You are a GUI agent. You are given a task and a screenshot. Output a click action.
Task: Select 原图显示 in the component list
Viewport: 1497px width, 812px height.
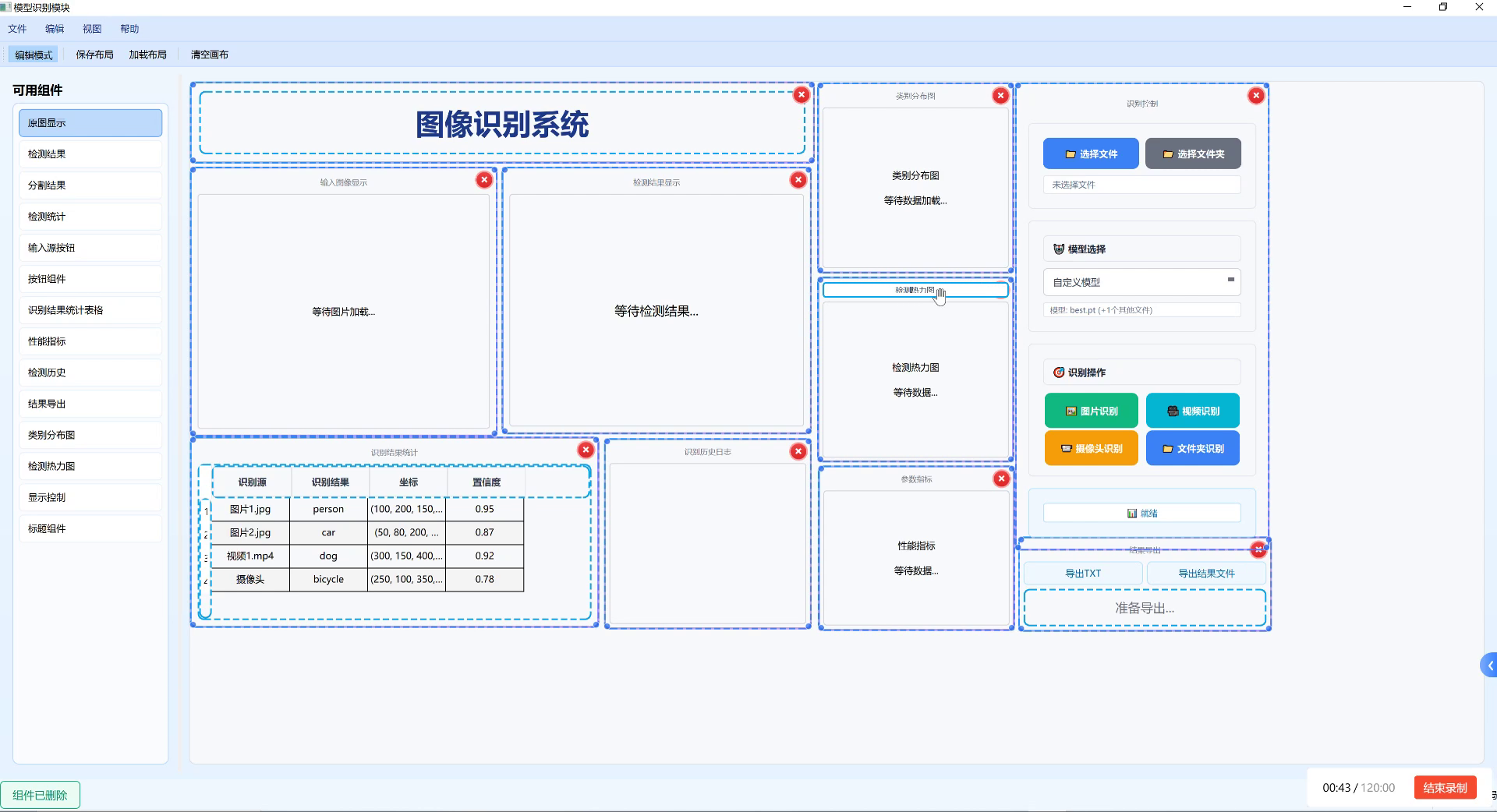(90, 122)
